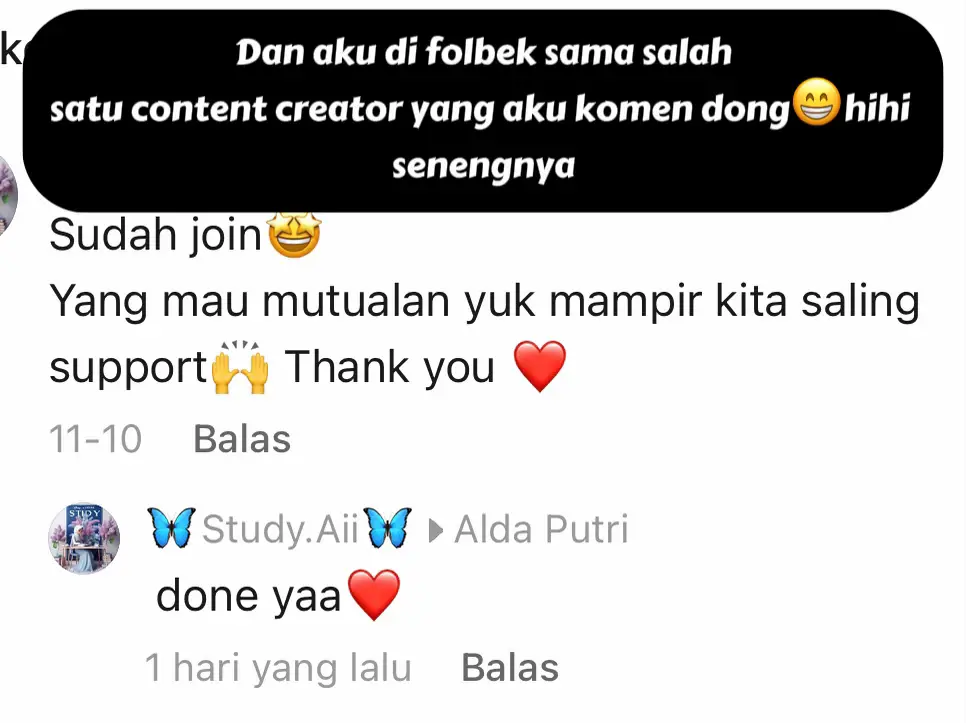Tap the '11-10' comment date
966x723 pixels.
pos(95,439)
